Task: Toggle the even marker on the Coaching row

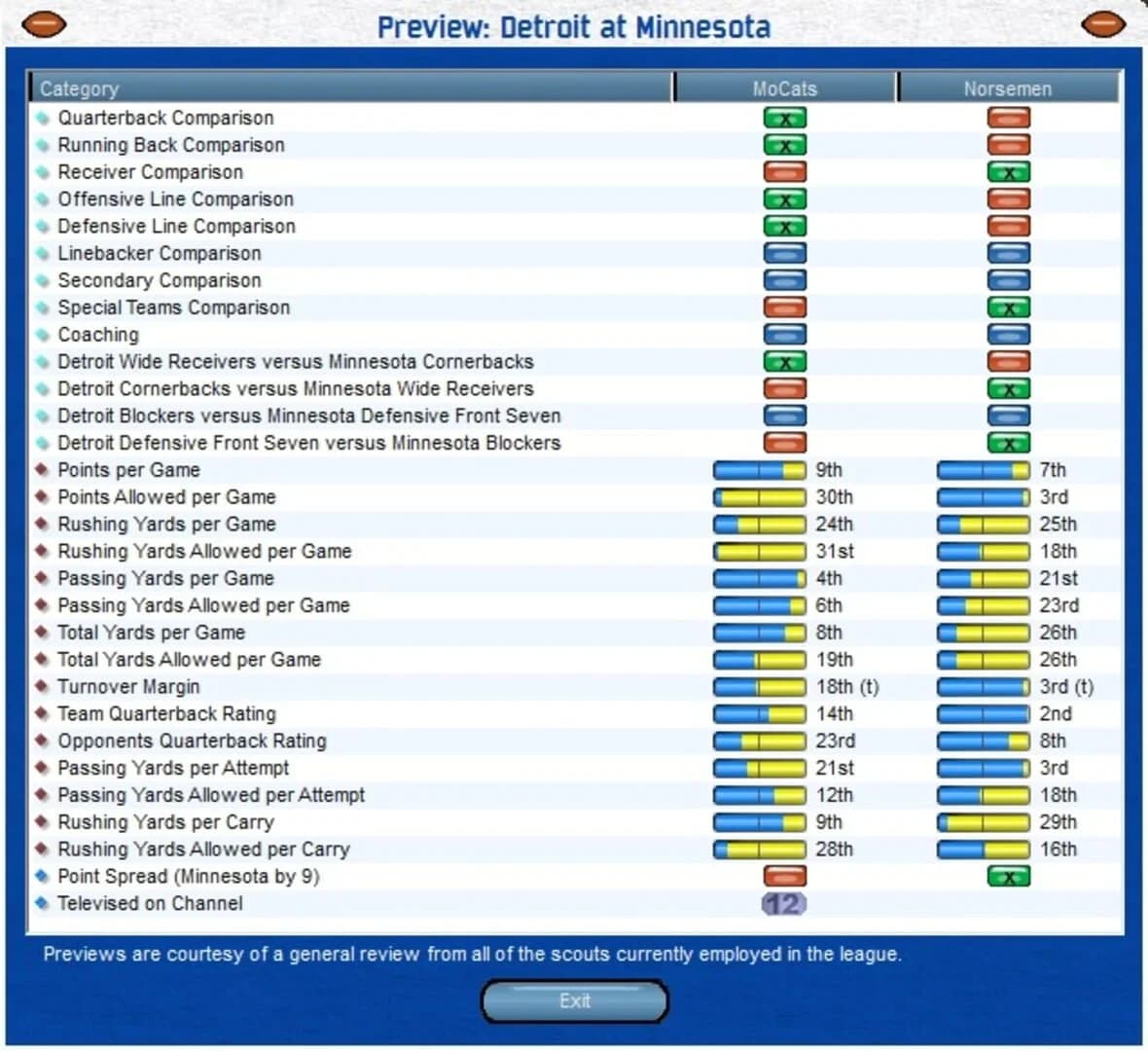Action: [x=785, y=335]
